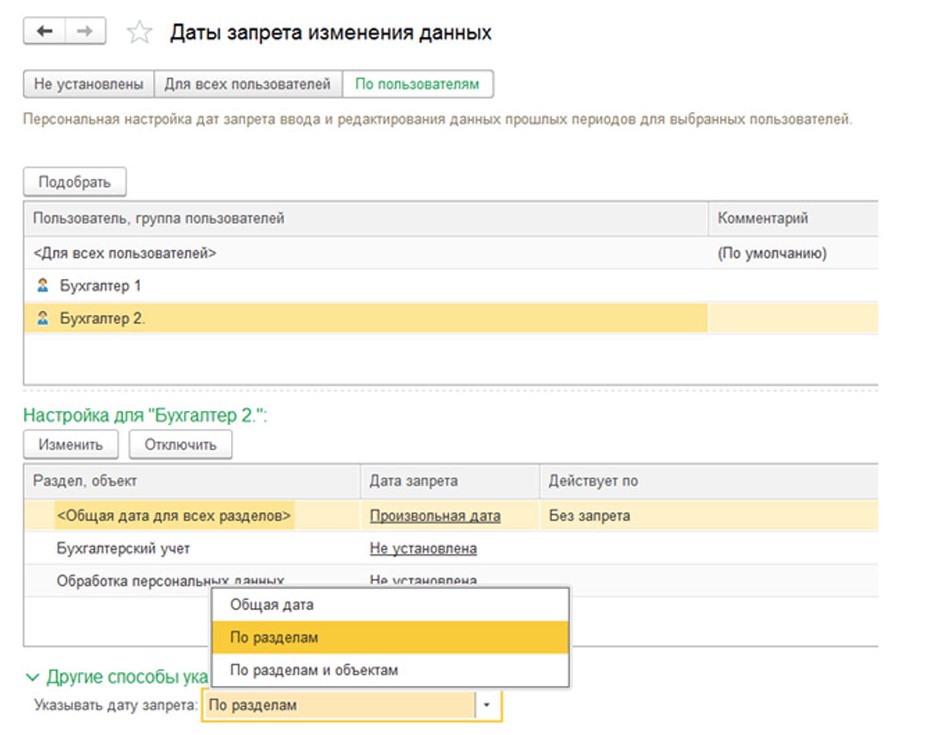
Task: Click the 'По разделам' combo box field
Action: coord(338,705)
